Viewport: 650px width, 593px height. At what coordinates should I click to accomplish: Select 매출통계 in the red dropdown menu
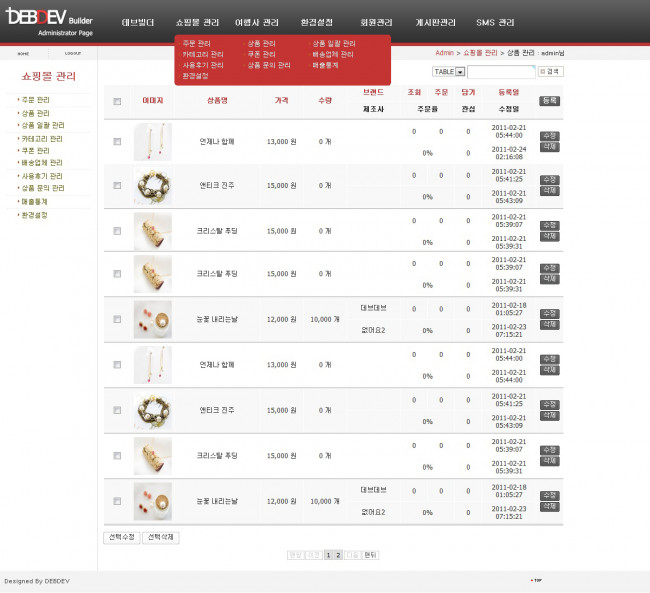(x=325, y=65)
